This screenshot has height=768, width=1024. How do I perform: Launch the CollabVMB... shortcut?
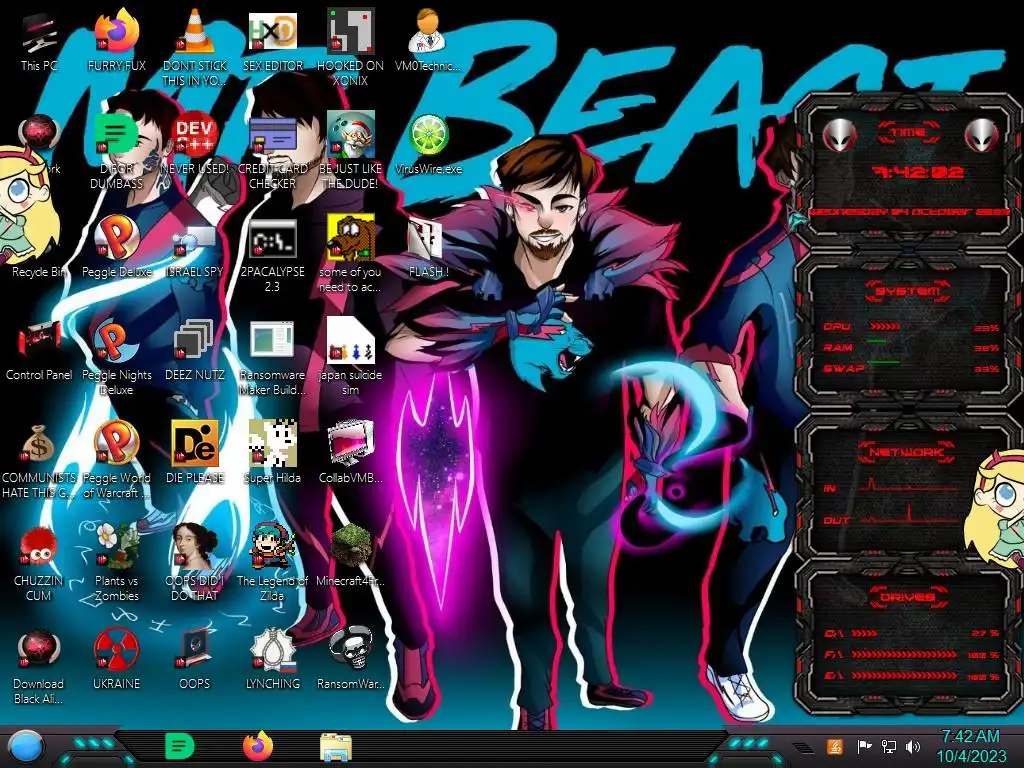point(350,453)
